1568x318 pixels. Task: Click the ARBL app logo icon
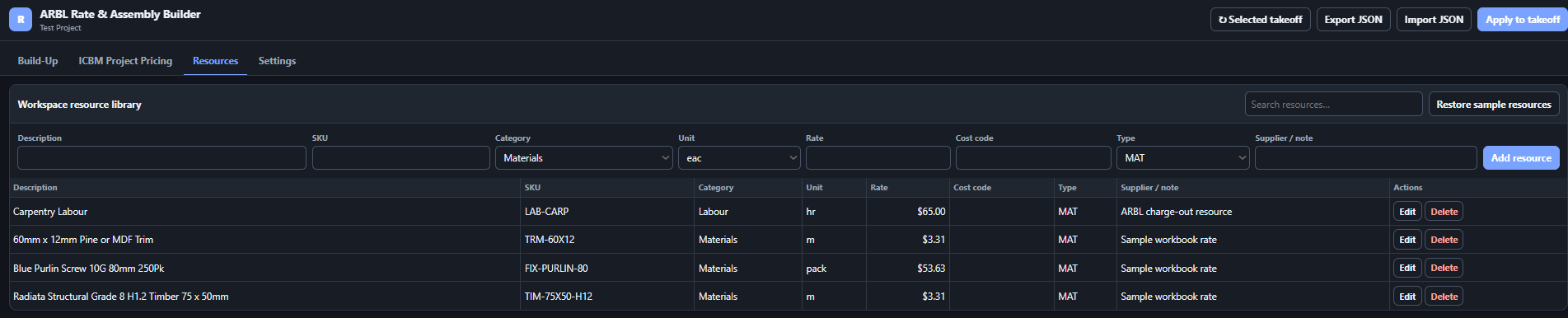coord(21,20)
